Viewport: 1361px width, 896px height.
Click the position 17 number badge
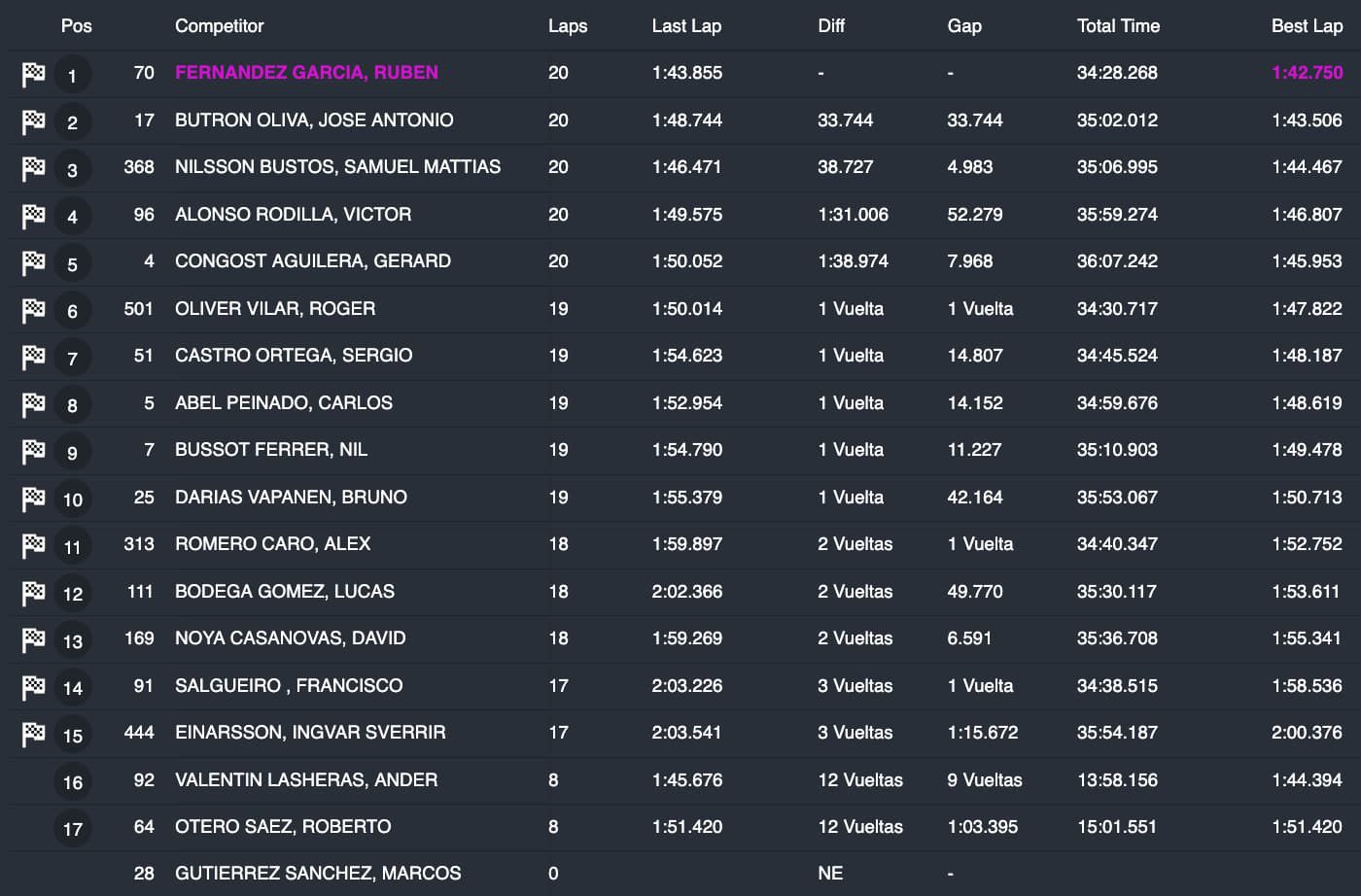(73, 829)
